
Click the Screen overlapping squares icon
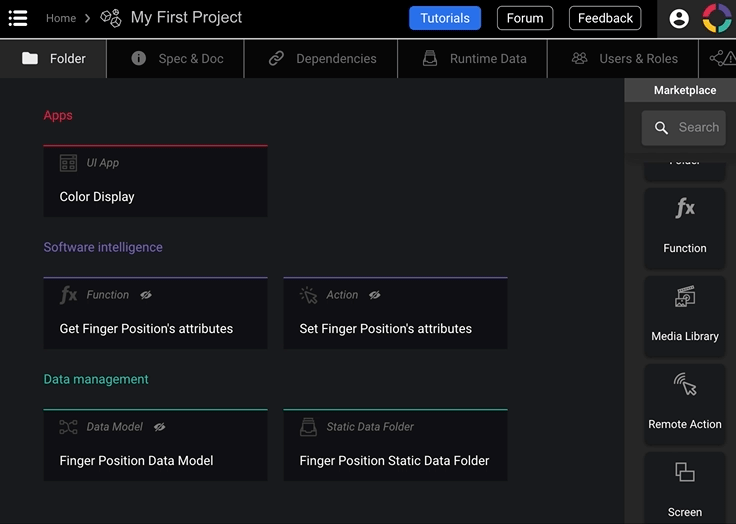[x=685, y=472]
